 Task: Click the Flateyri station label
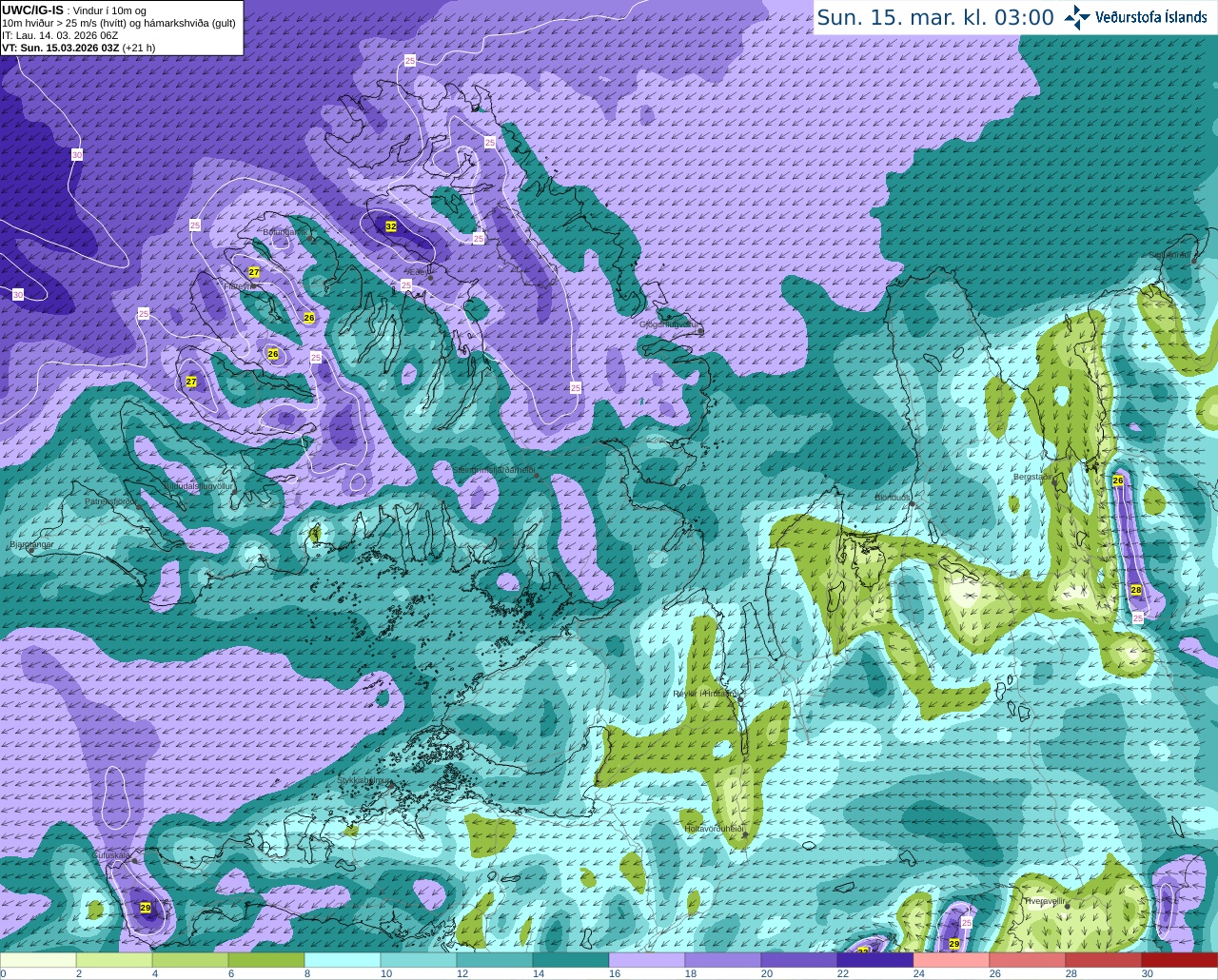239,285
